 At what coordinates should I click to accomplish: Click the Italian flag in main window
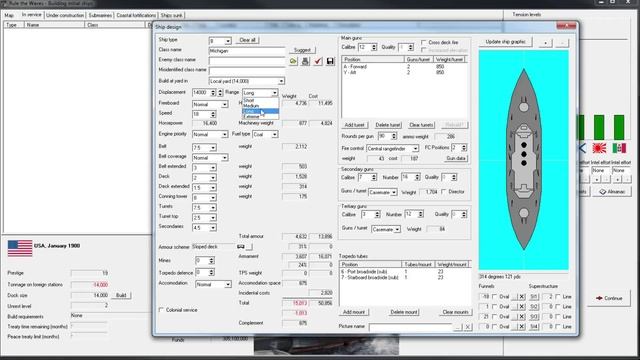click(619, 148)
